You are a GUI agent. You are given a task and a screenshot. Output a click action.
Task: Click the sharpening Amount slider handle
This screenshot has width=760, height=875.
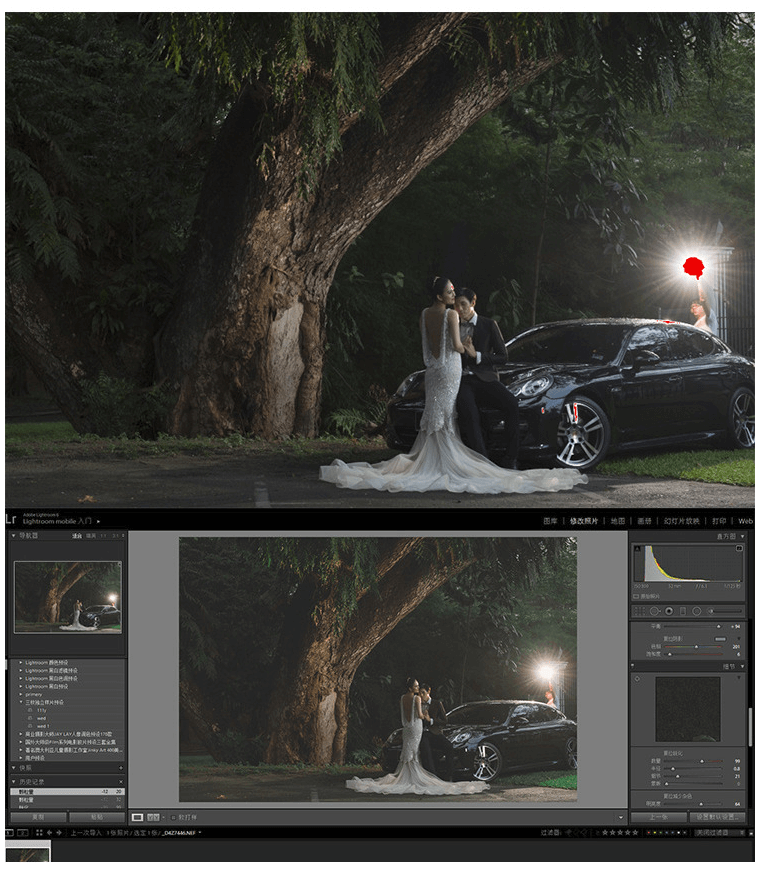click(x=702, y=761)
